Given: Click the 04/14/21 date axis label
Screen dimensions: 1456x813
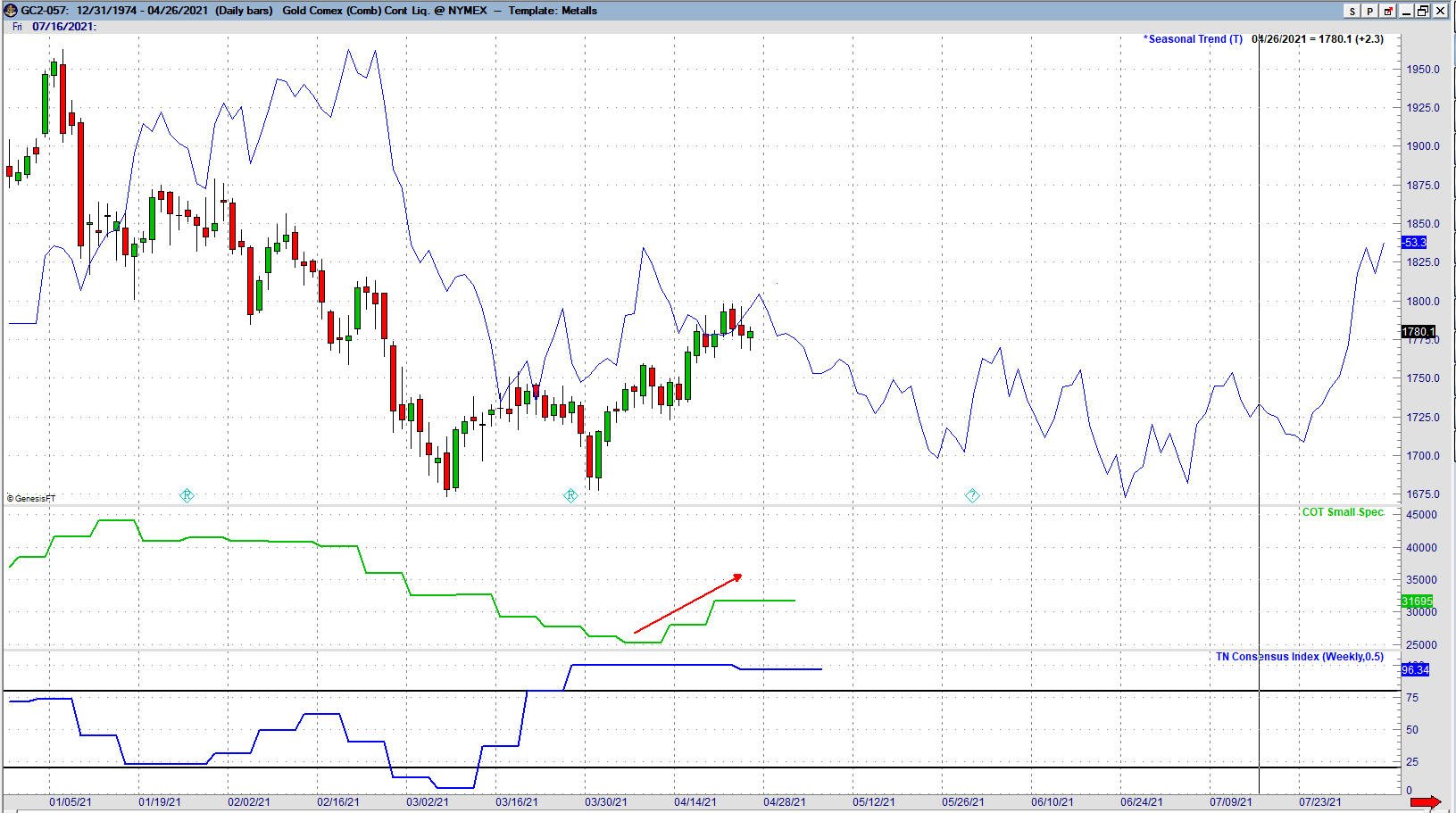Looking at the screenshot, I should (x=695, y=802).
